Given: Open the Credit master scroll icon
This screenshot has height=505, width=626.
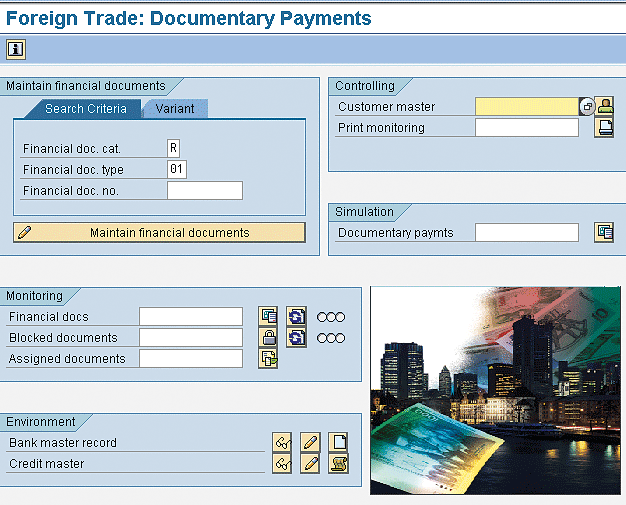Looking at the screenshot, I should click(338, 463).
